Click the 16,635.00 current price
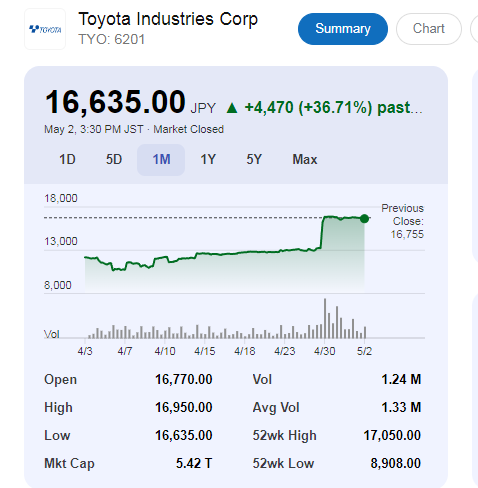 [x=115, y=102]
